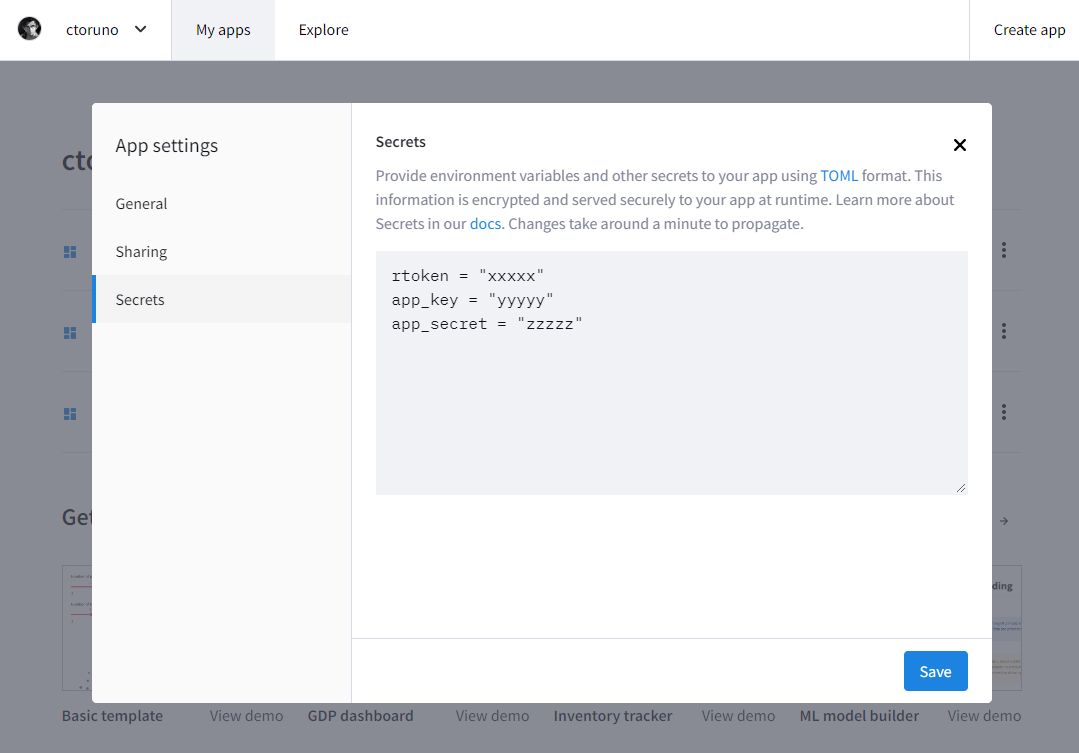This screenshot has width=1079, height=753.
Task: Open the Secrets docs link
Action: point(485,224)
